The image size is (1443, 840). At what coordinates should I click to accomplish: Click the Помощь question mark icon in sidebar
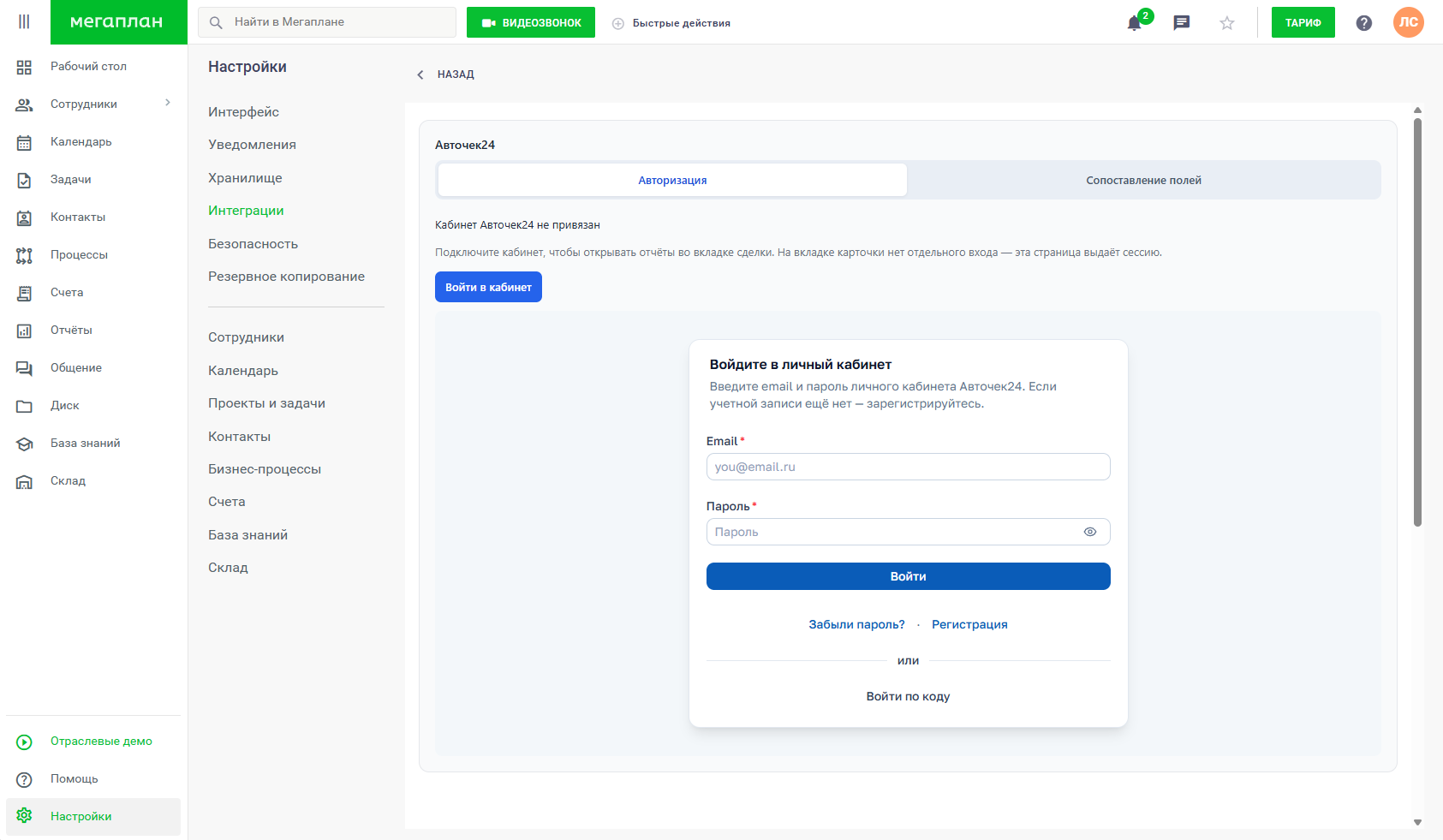(24, 779)
